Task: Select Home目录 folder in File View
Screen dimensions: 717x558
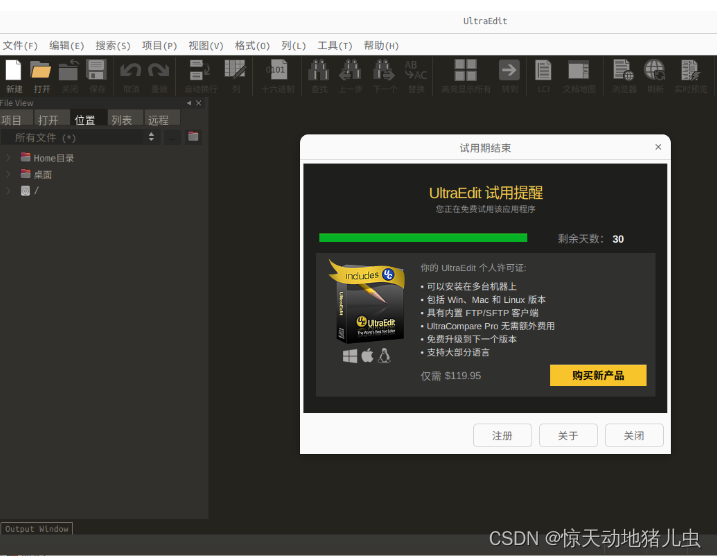Action: coord(47,158)
